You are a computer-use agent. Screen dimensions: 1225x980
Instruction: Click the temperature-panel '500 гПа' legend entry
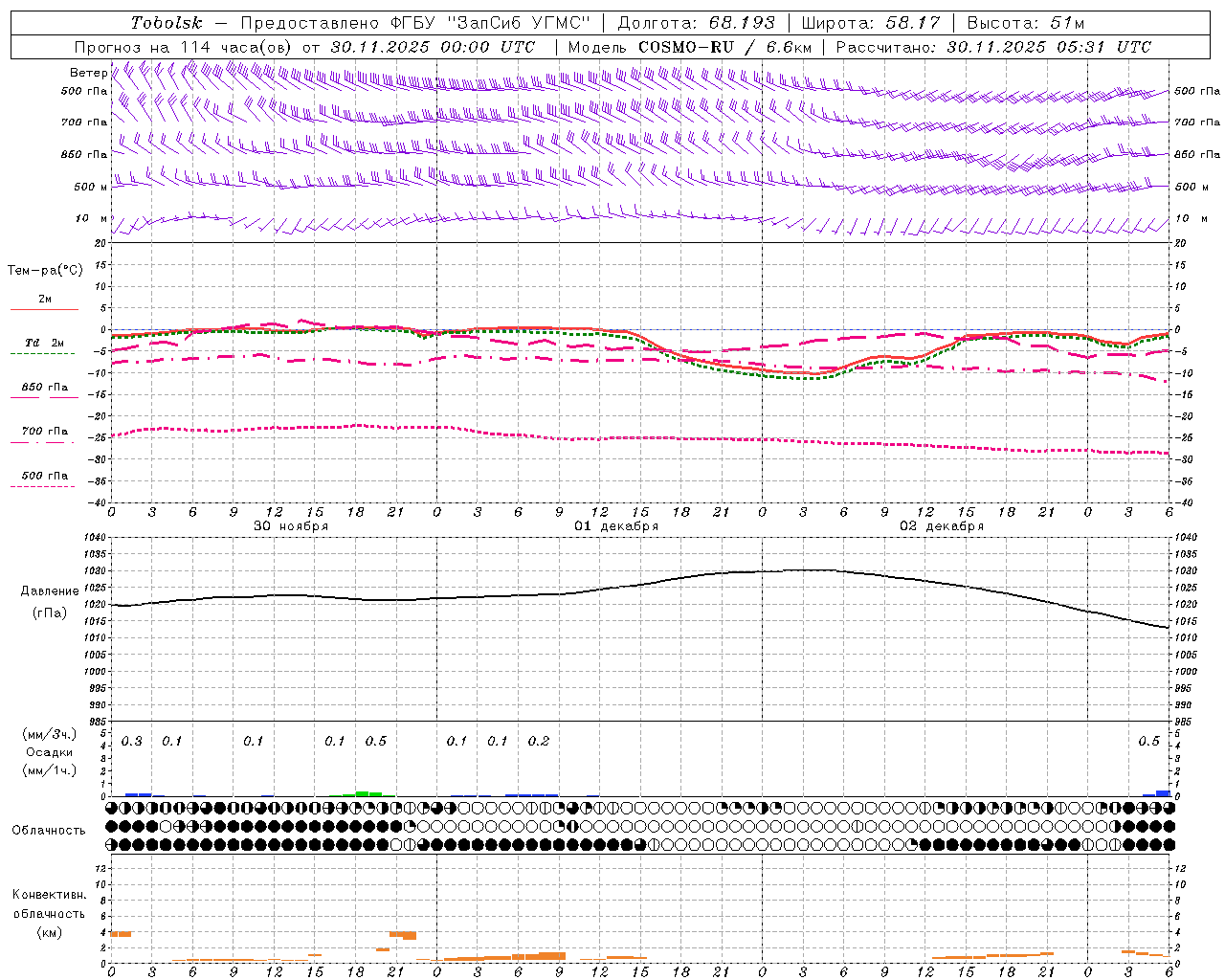[44, 476]
